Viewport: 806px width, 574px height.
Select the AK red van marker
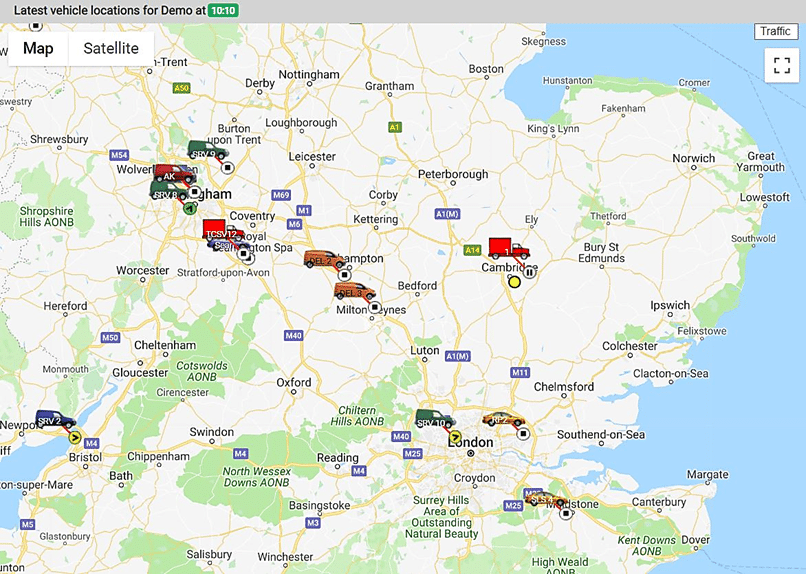click(x=175, y=174)
